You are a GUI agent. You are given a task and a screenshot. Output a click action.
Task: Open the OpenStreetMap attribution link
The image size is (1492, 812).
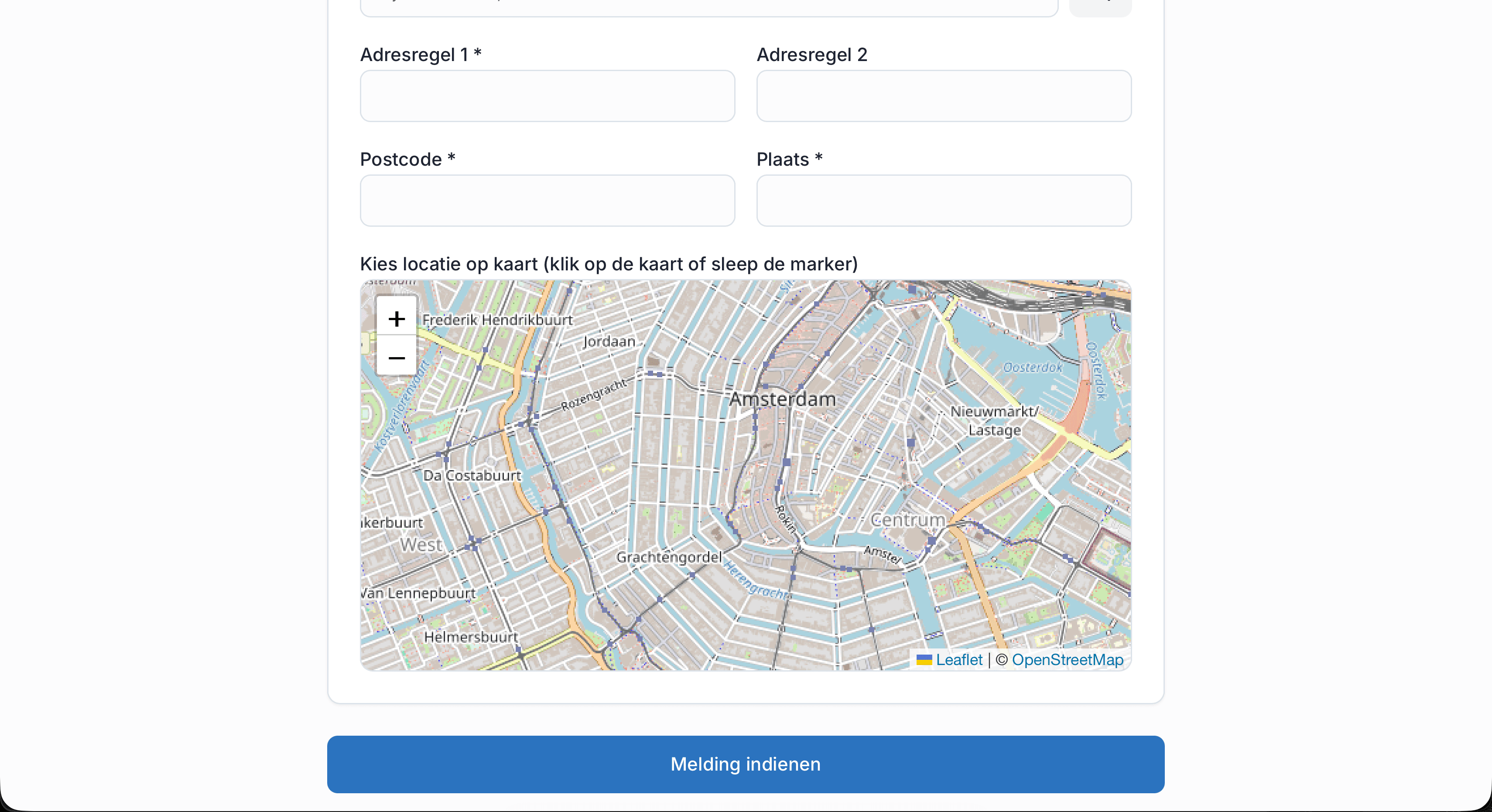(x=1068, y=660)
